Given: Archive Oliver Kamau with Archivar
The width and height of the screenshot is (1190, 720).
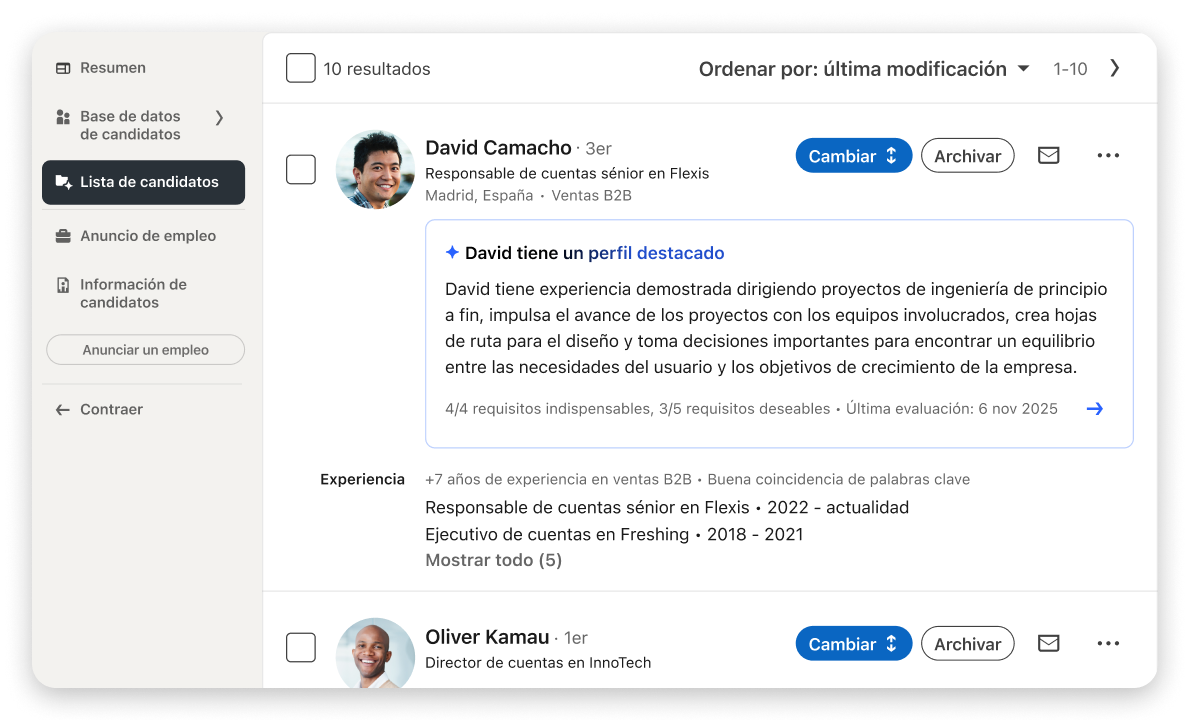Looking at the screenshot, I should click(968, 643).
